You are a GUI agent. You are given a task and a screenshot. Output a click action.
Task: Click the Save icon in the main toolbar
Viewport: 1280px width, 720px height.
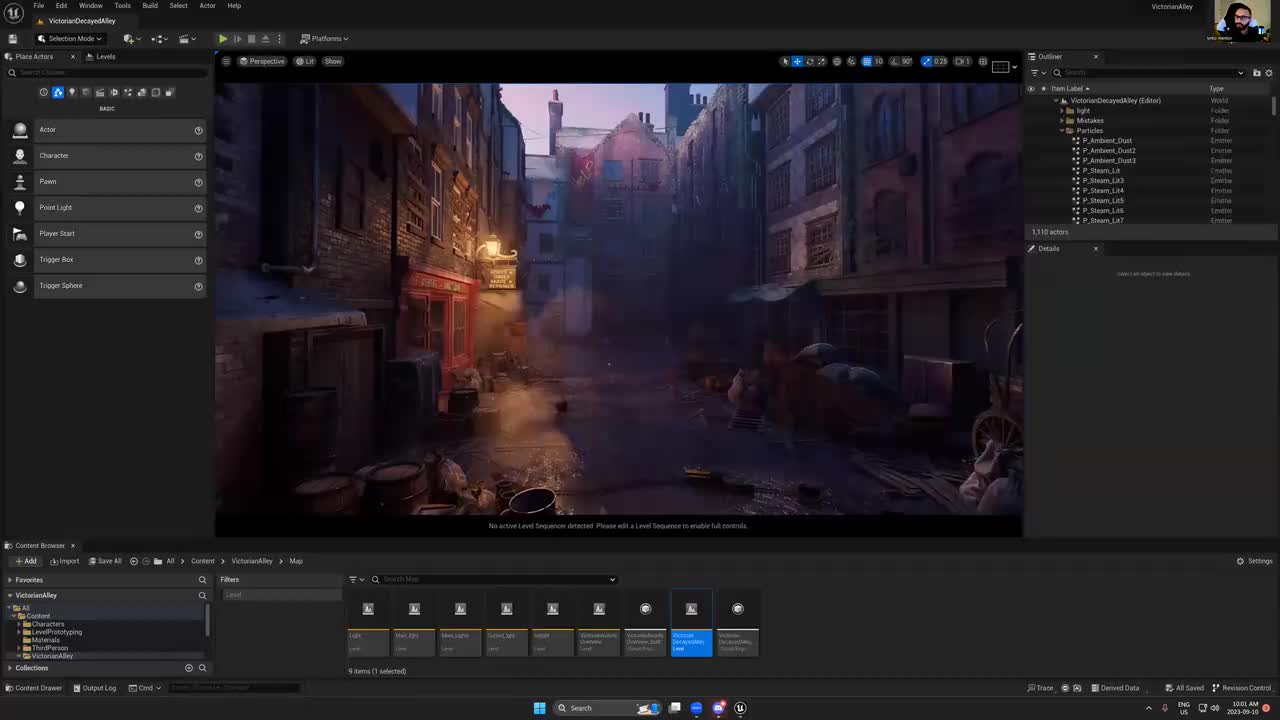[x=12, y=39]
